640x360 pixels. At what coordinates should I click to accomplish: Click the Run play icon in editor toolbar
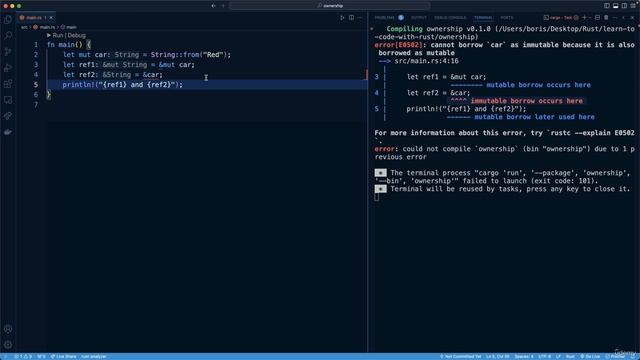pos(342,18)
